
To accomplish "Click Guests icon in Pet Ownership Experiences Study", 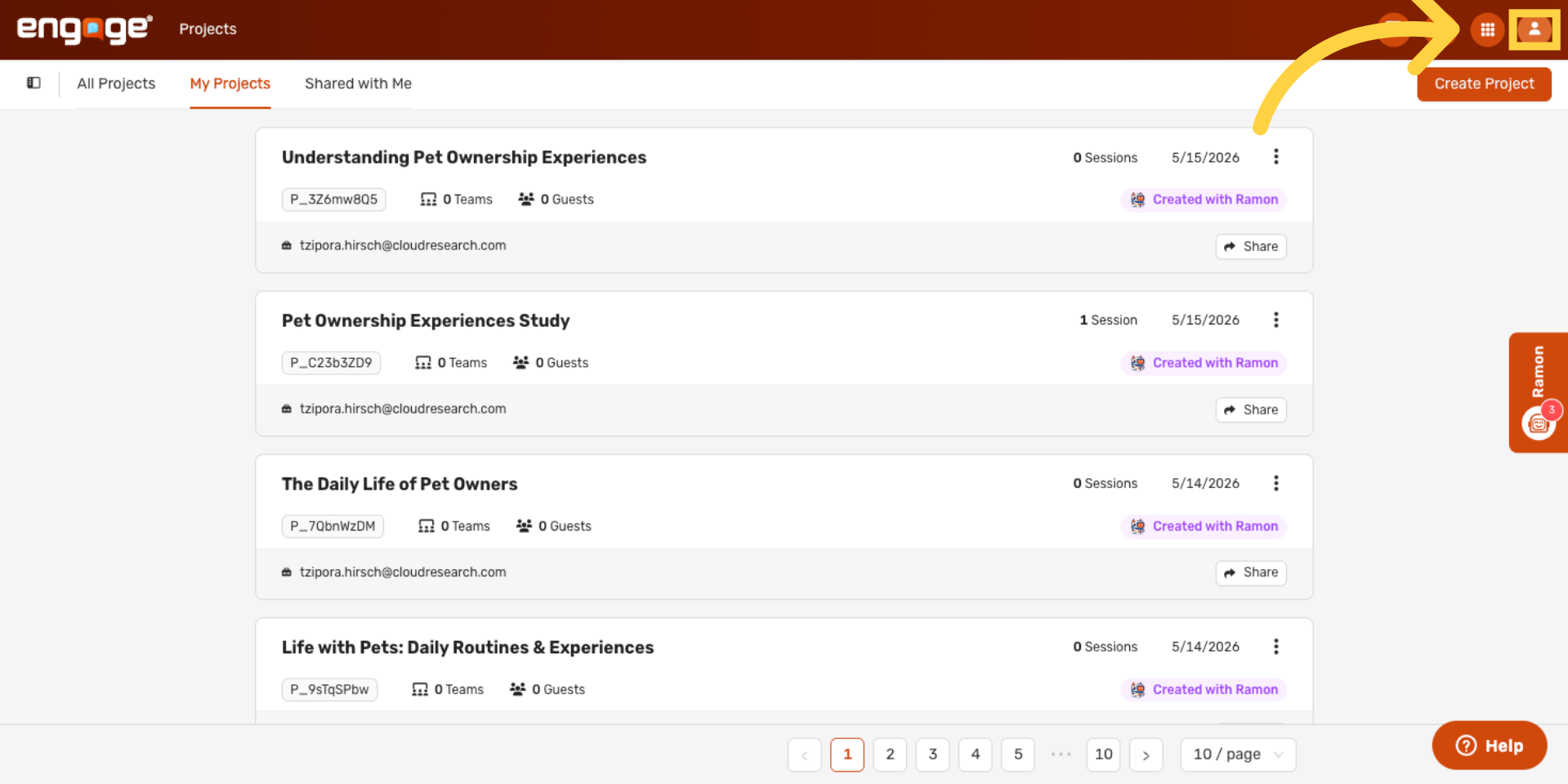I will (x=521, y=363).
